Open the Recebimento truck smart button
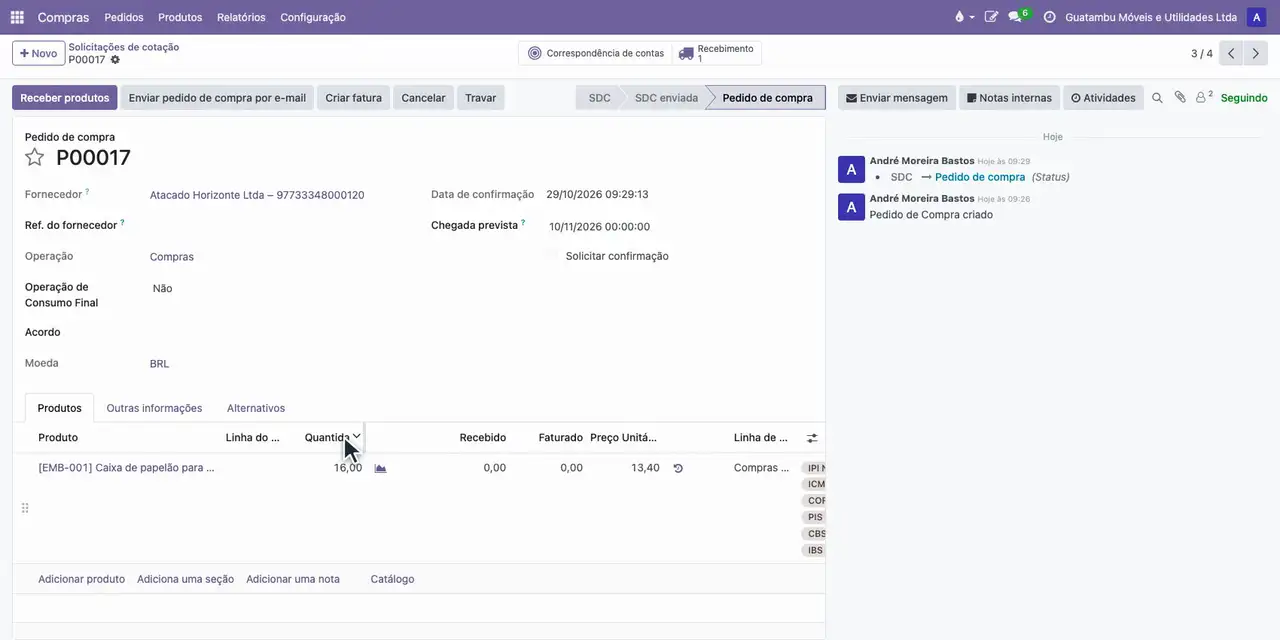Screen dimensions: 1280x640 tap(717, 53)
